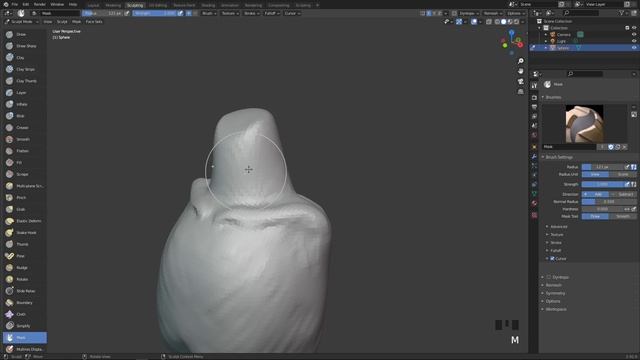Click the pan hand viewport icon

520,71
